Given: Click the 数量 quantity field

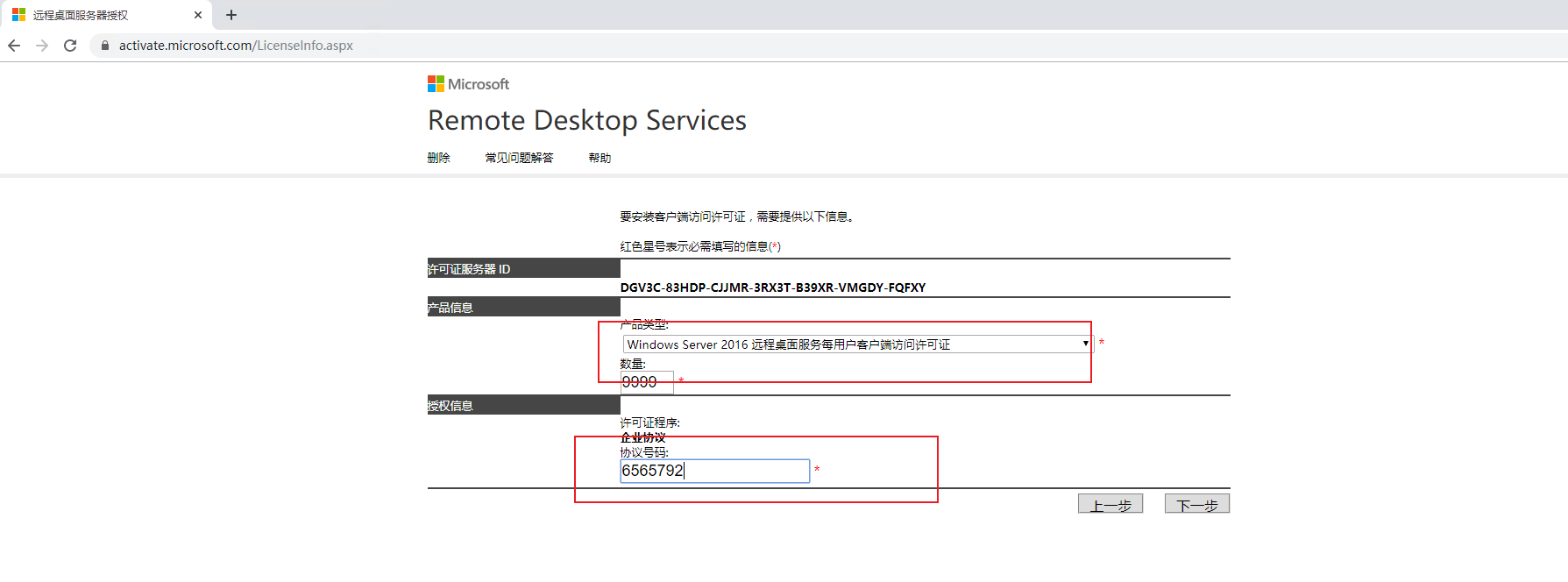Looking at the screenshot, I should click(x=646, y=382).
